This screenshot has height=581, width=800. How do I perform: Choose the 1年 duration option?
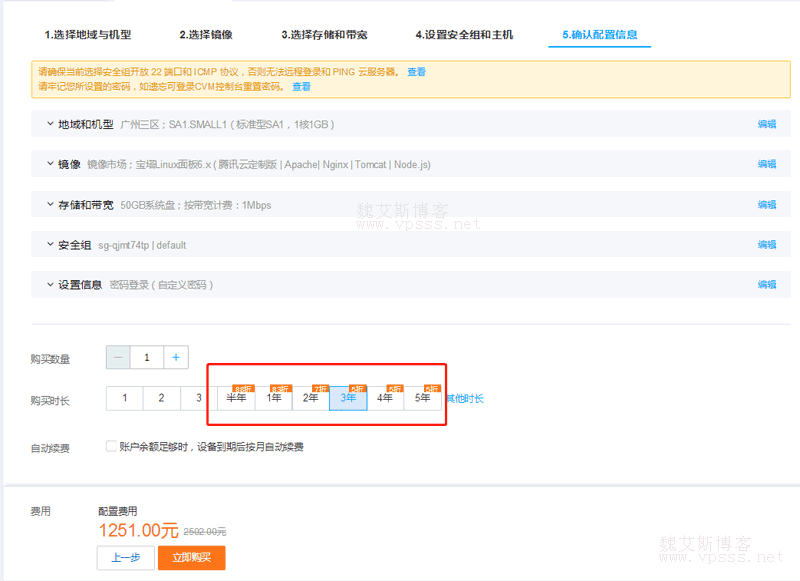tap(273, 398)
